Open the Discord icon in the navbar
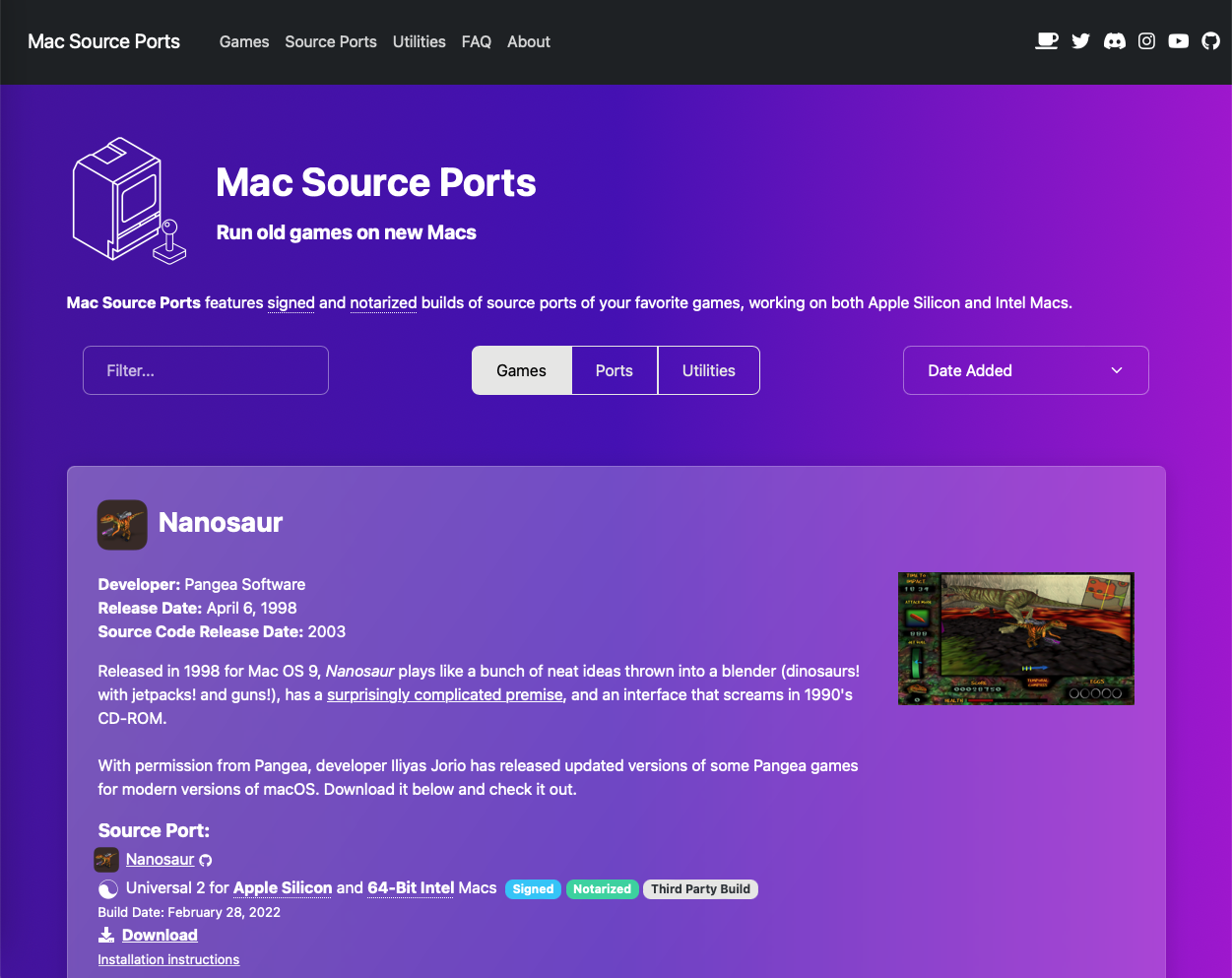 [1115, 41]
